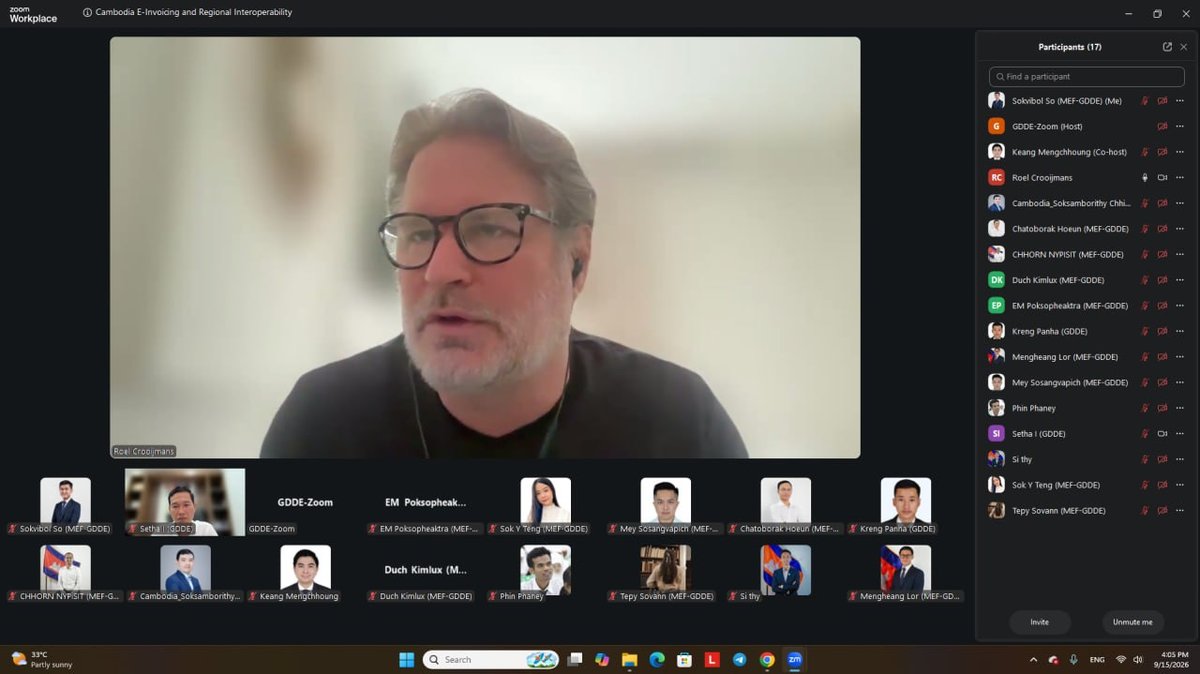The image size is (1200, 674).
Task: Close the Participants panel
Action: (x=1184, y=47)
